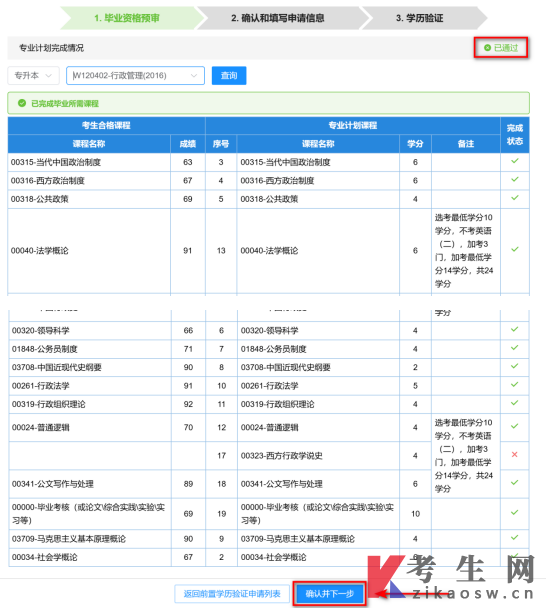Expand the W120402-行政管理(2016) major dropdown
This screenshot has width=549, height=612.
(x=135, y=75)
